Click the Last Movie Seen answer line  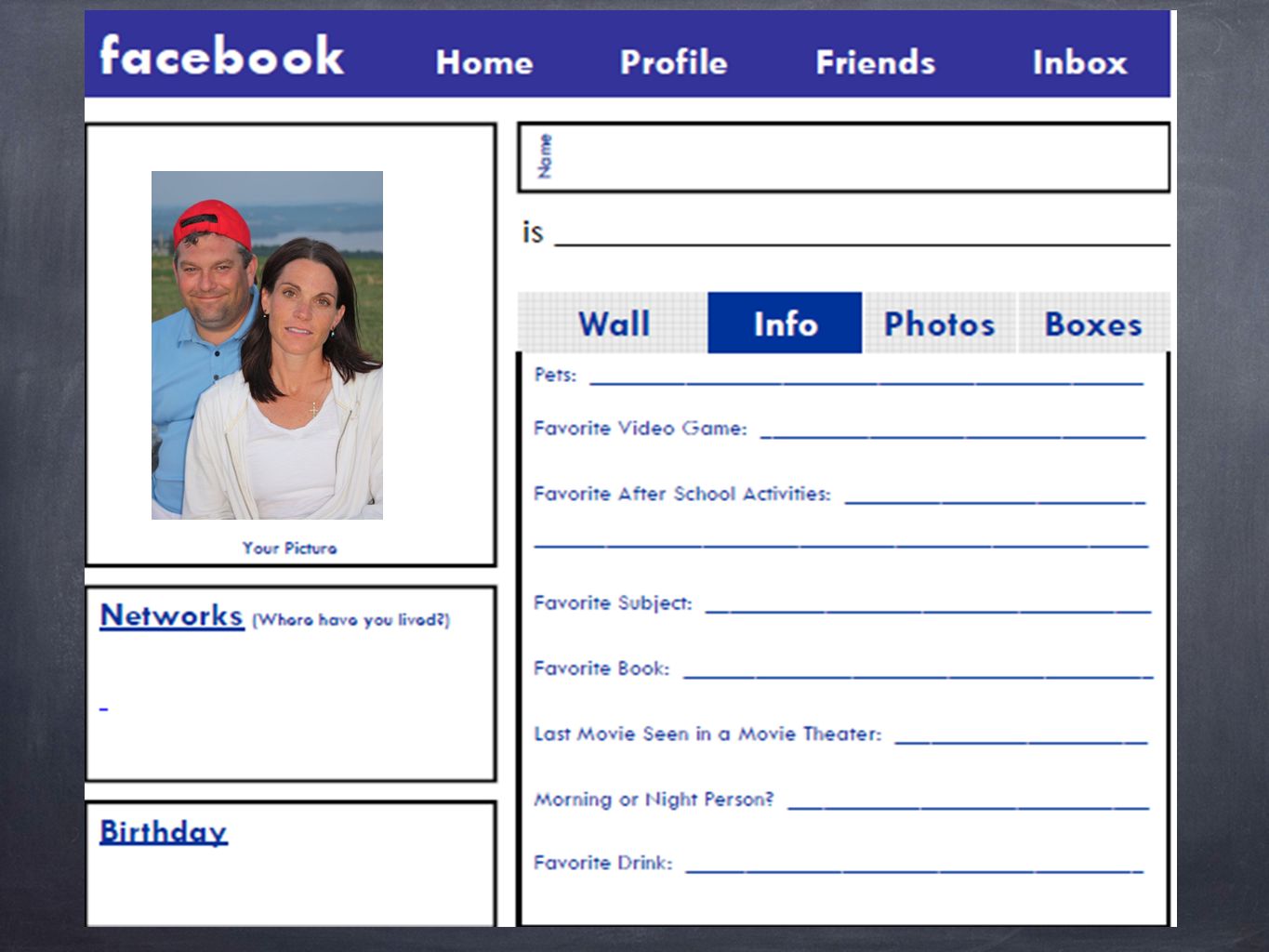[x=1021, y=741]
